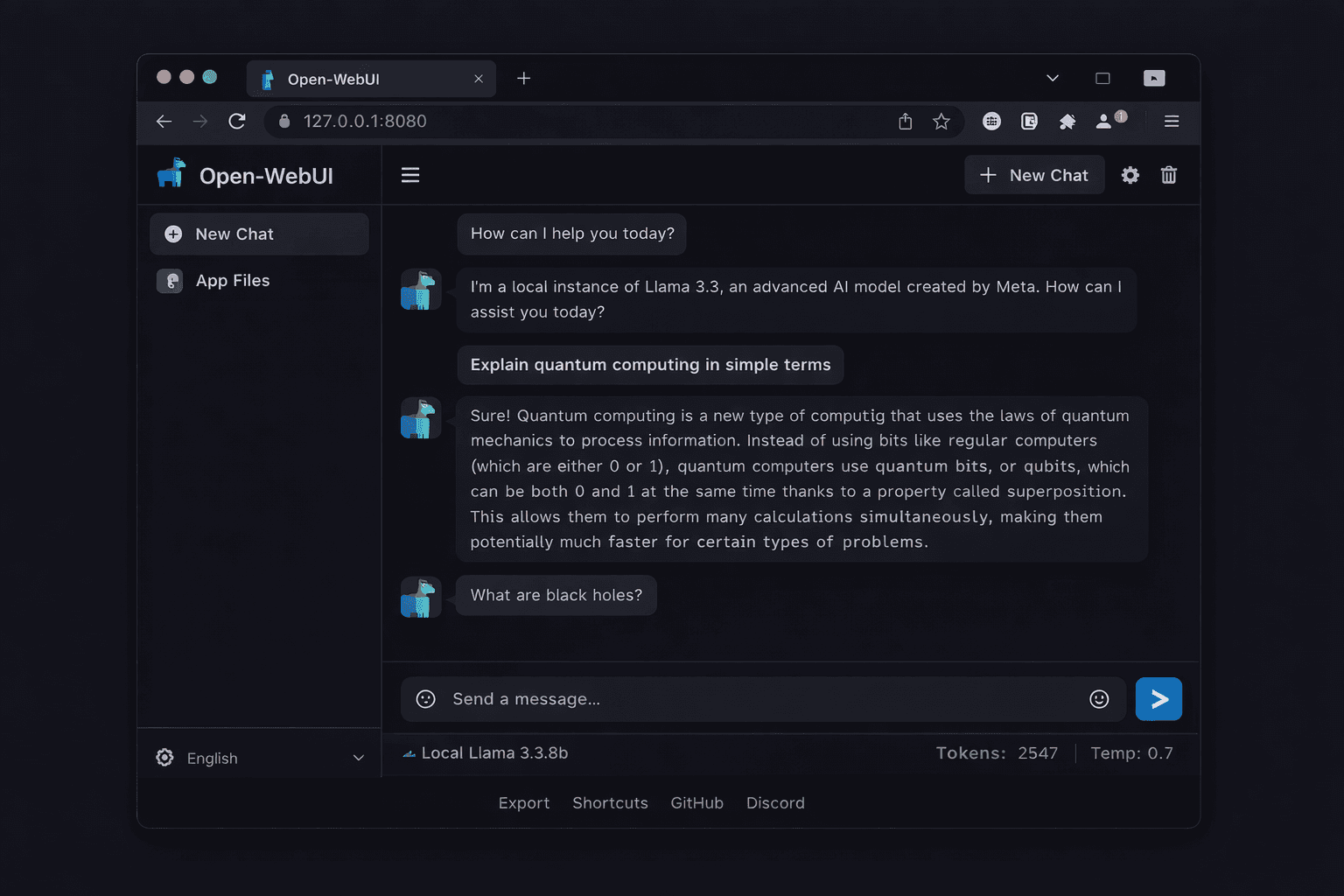
Task: Open the browser window dropdown chevron
Action: (x=1053, y=78)
